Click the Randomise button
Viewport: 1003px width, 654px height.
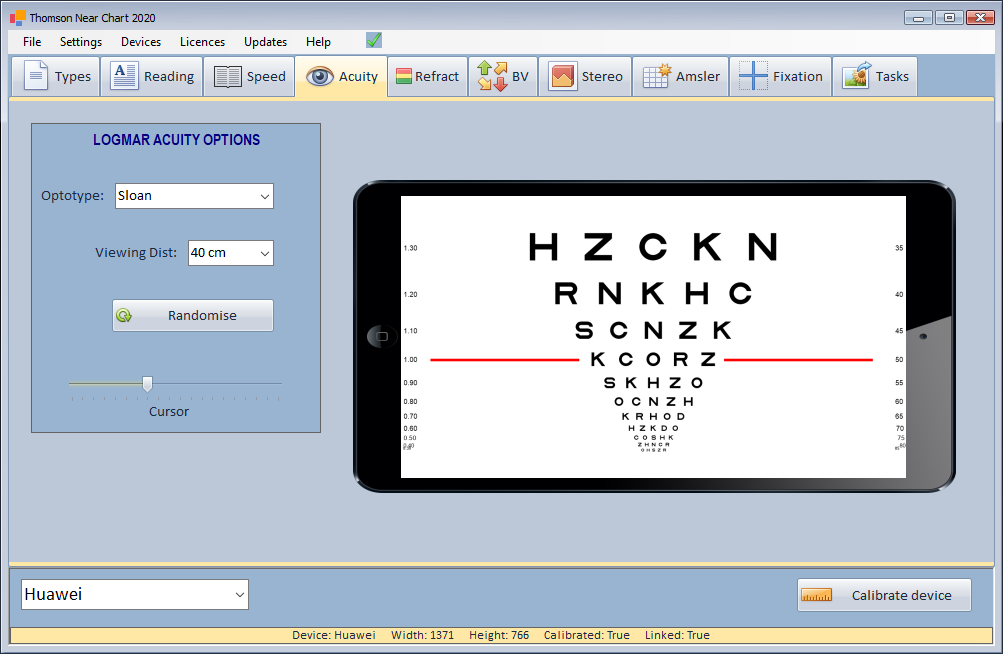192,316
